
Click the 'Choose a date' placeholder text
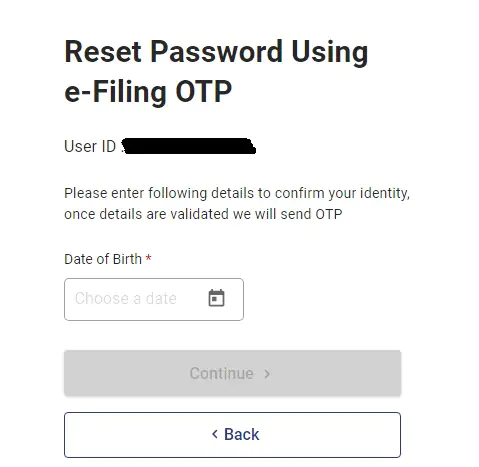pos(126,298)
